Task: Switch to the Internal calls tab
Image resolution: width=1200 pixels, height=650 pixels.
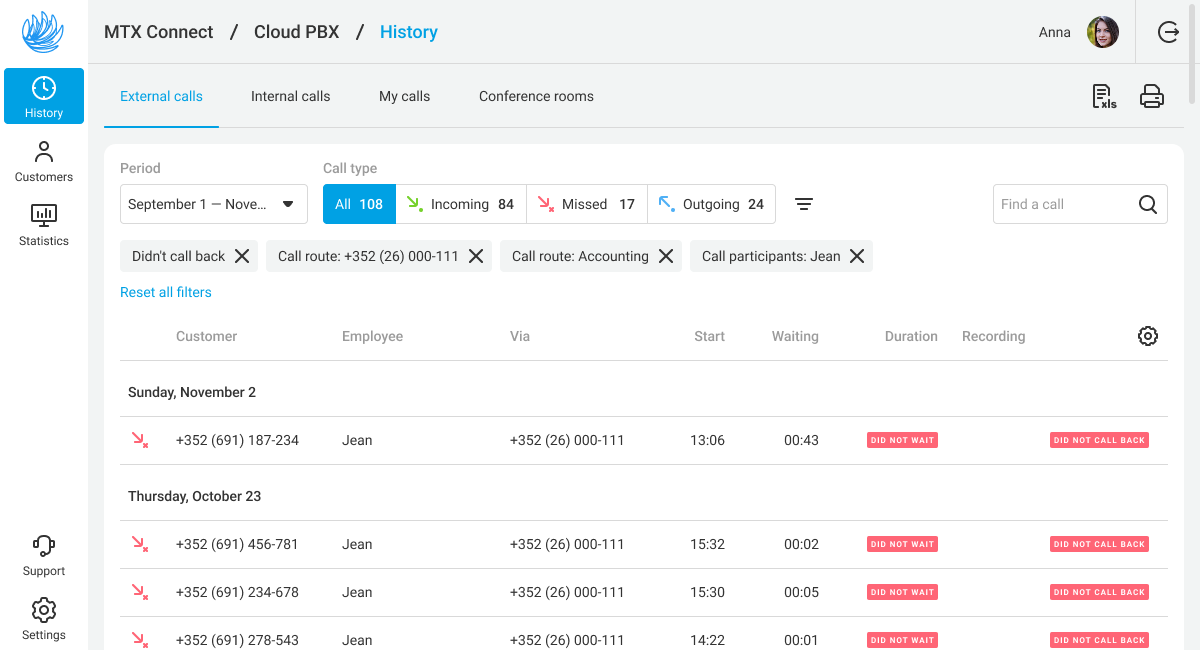Action: 290,97
